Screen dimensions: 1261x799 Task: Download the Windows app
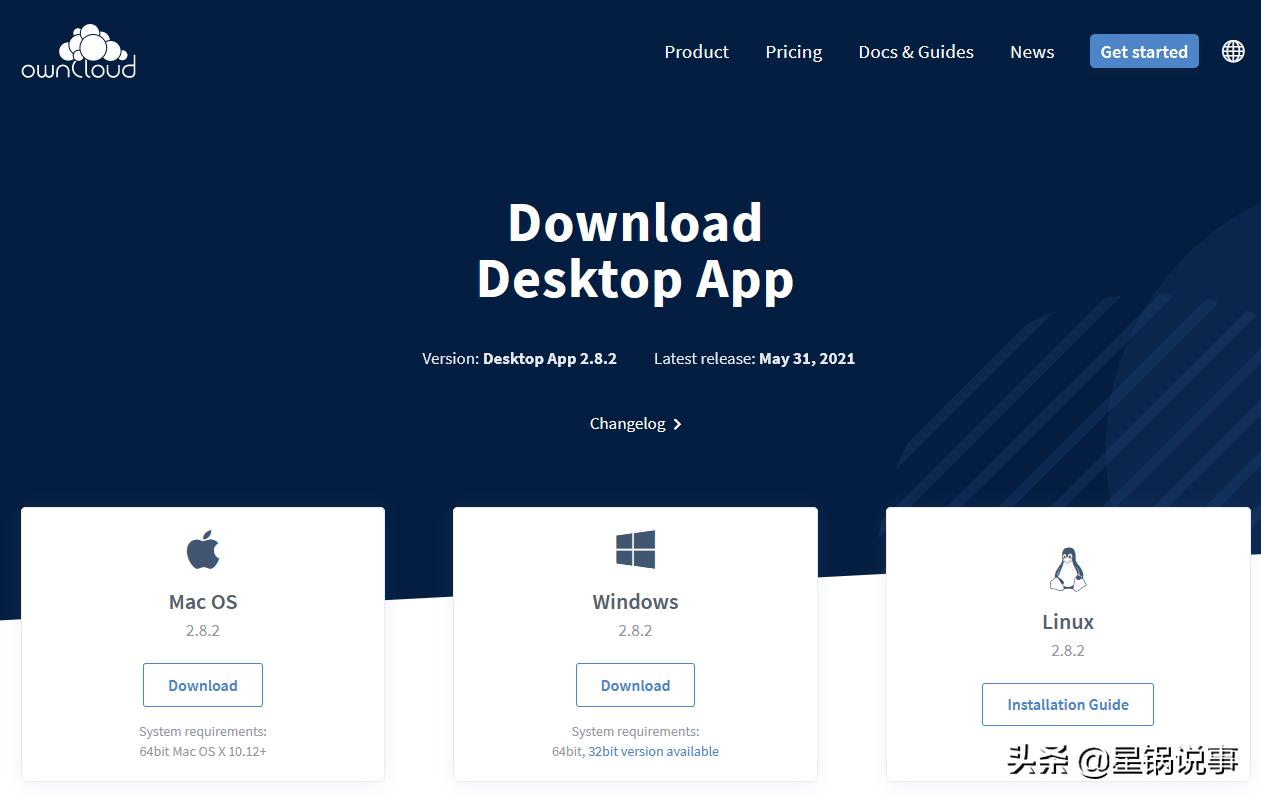(635, 685)
